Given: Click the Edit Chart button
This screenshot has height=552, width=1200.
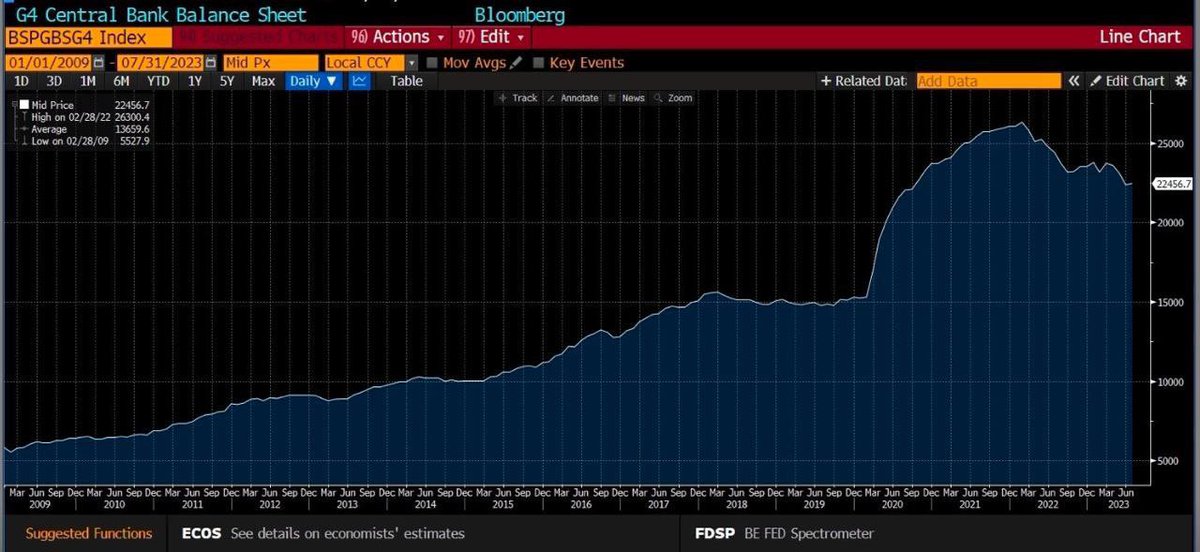Looking at the screenshot, I should 1126,81.
